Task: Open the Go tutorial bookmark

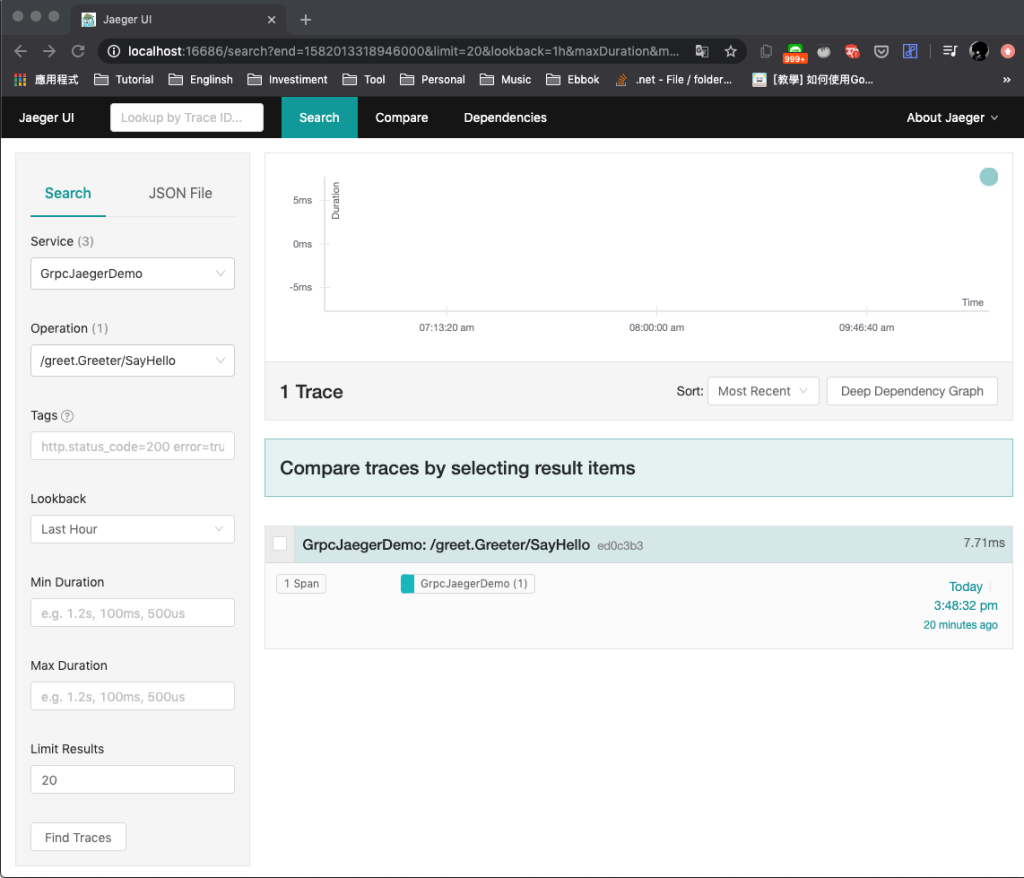Action: point(813,80)
